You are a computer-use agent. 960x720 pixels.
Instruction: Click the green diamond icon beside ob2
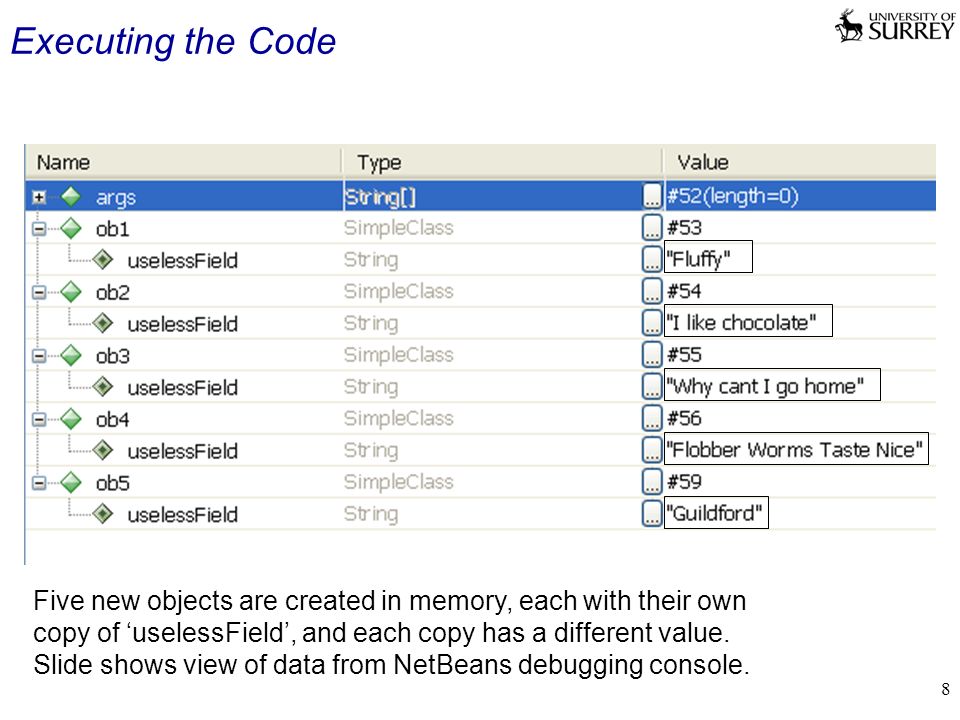coord(72,292)
